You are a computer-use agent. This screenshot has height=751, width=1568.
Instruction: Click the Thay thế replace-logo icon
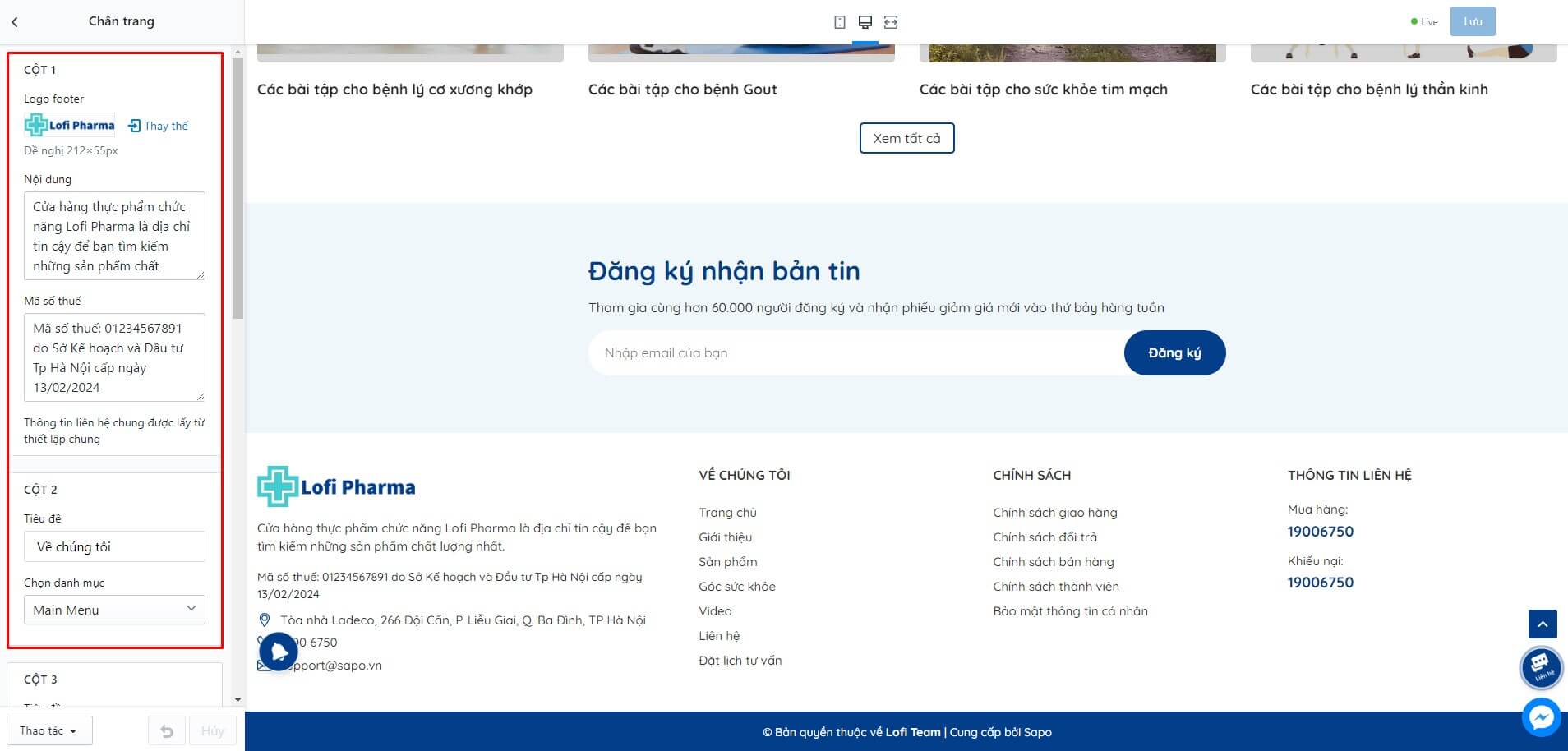[135, 126]
